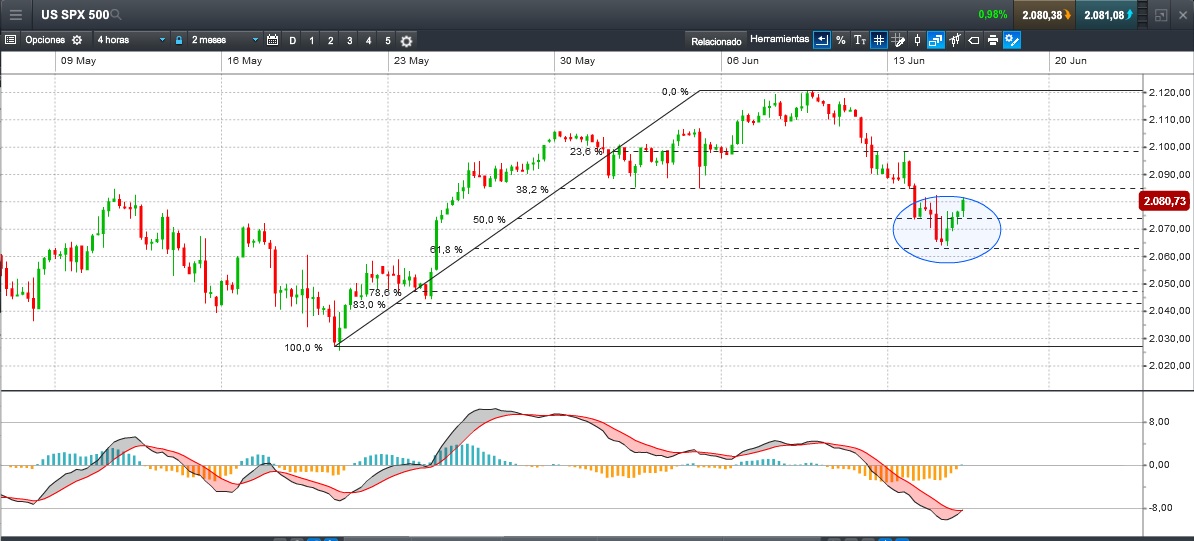Click the search icon next to US SPX 500
The width and height of the screenshot is (1194, 541).
116,15
